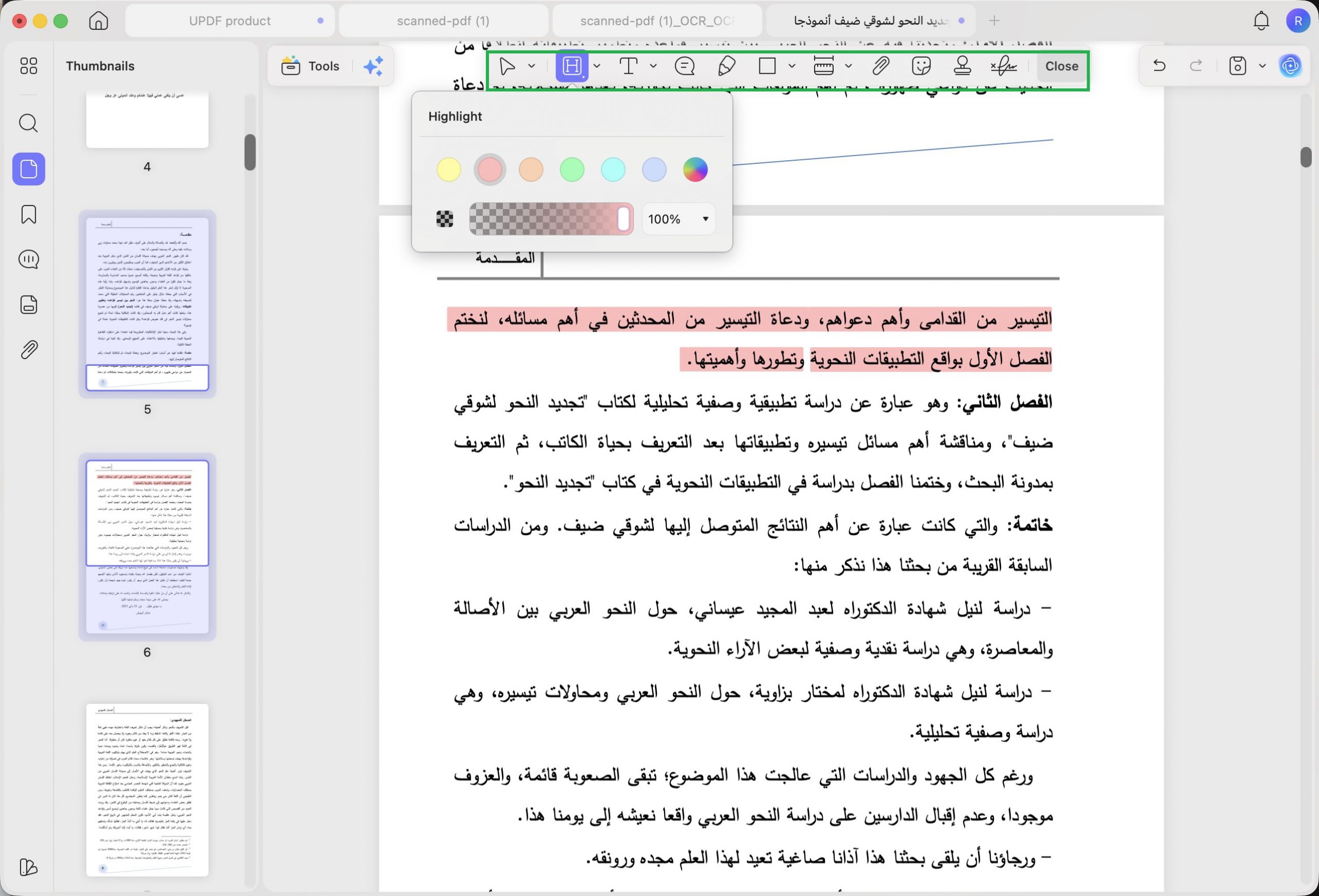
Task: Select the sticky note comment tool
Action: (684, 66)
